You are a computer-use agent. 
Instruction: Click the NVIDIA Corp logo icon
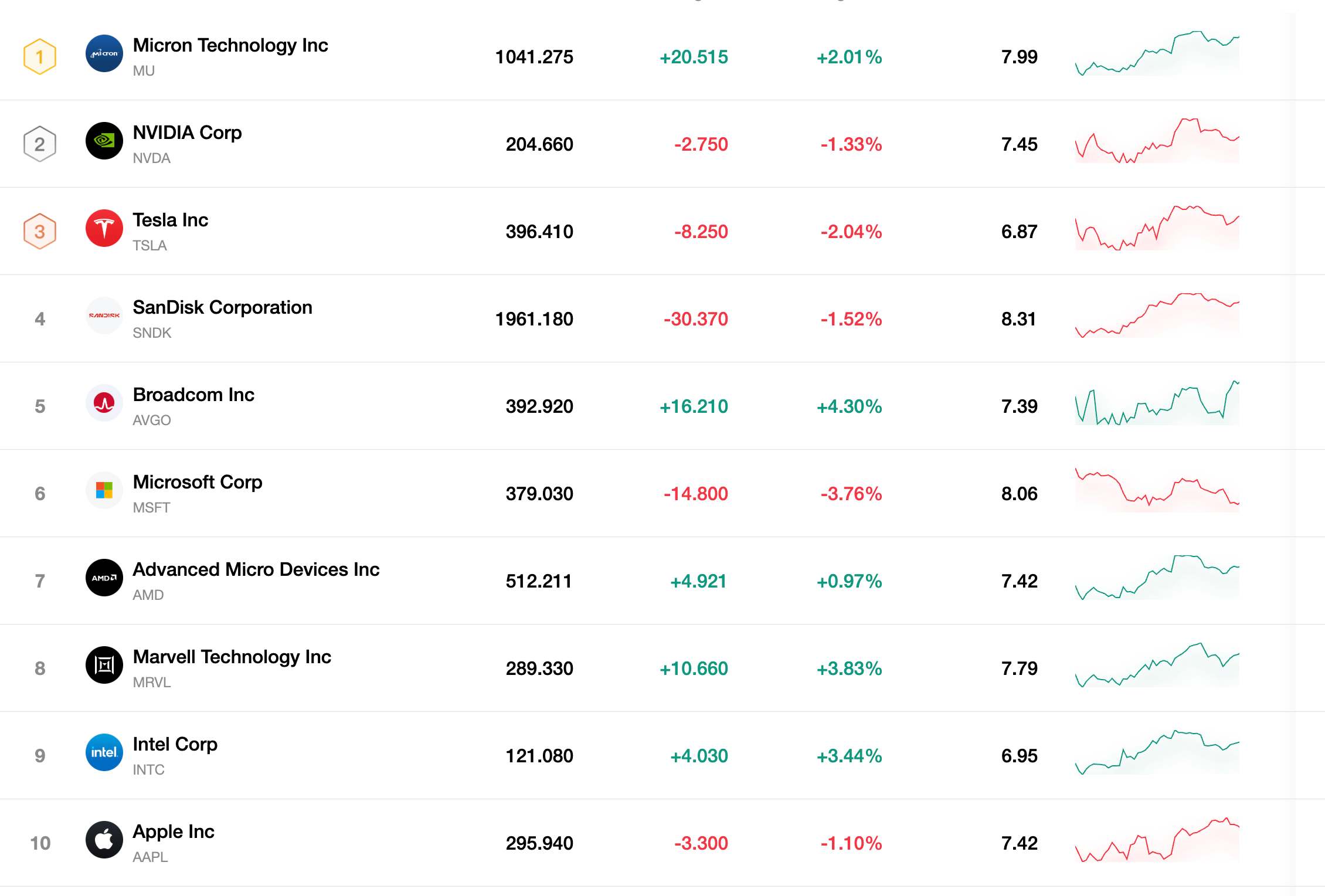(x=104, y=141)
